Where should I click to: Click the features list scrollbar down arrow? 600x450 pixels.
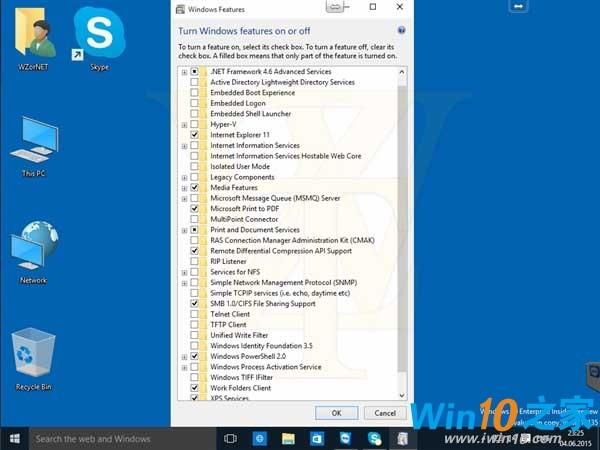(x=402, y=395)
